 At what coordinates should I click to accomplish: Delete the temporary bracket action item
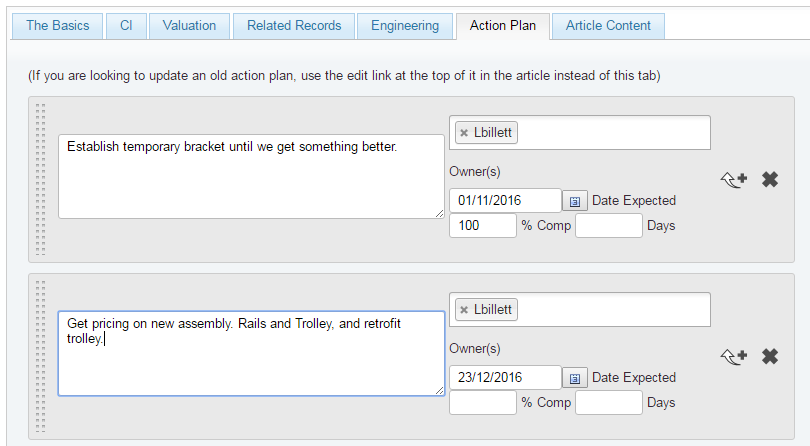[770, 179]
